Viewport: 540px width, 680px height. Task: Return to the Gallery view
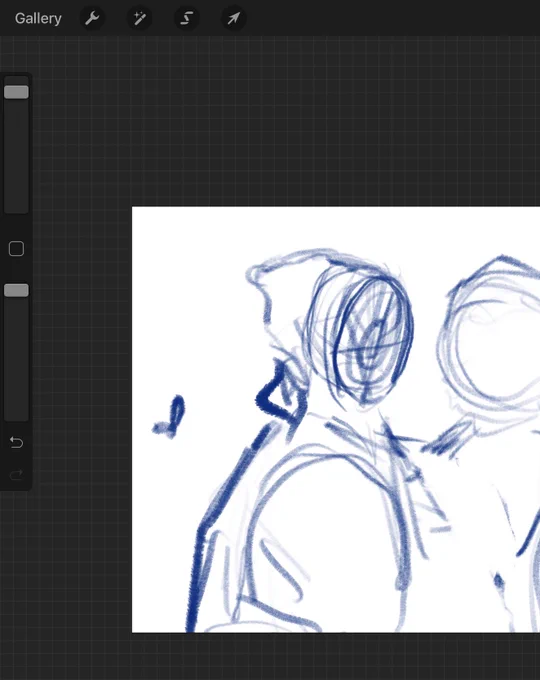coord(38,18)
